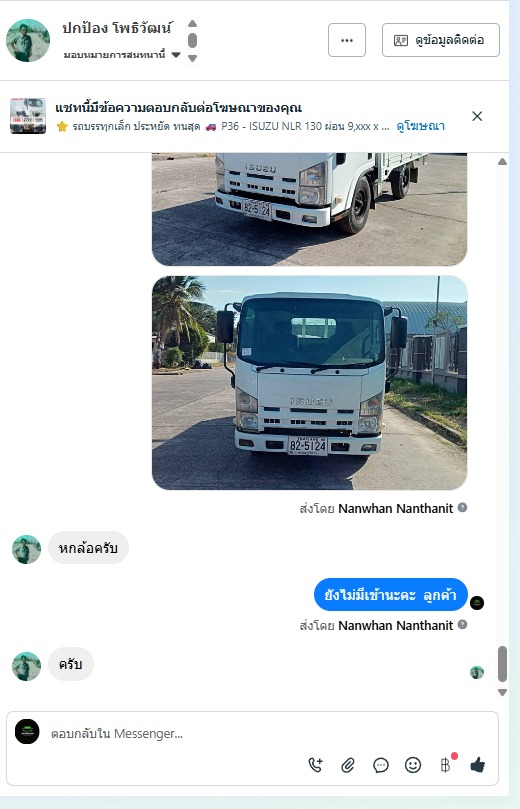Open the emoji picker smiley icon
Screen dimensions: 520x809
click(413, 765)
